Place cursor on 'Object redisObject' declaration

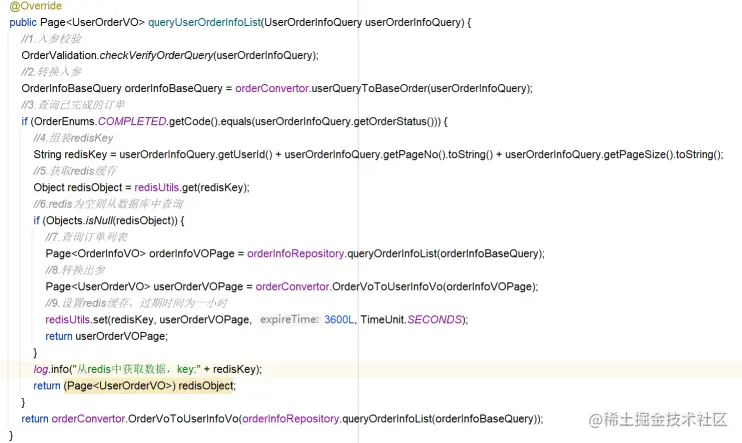78,187
